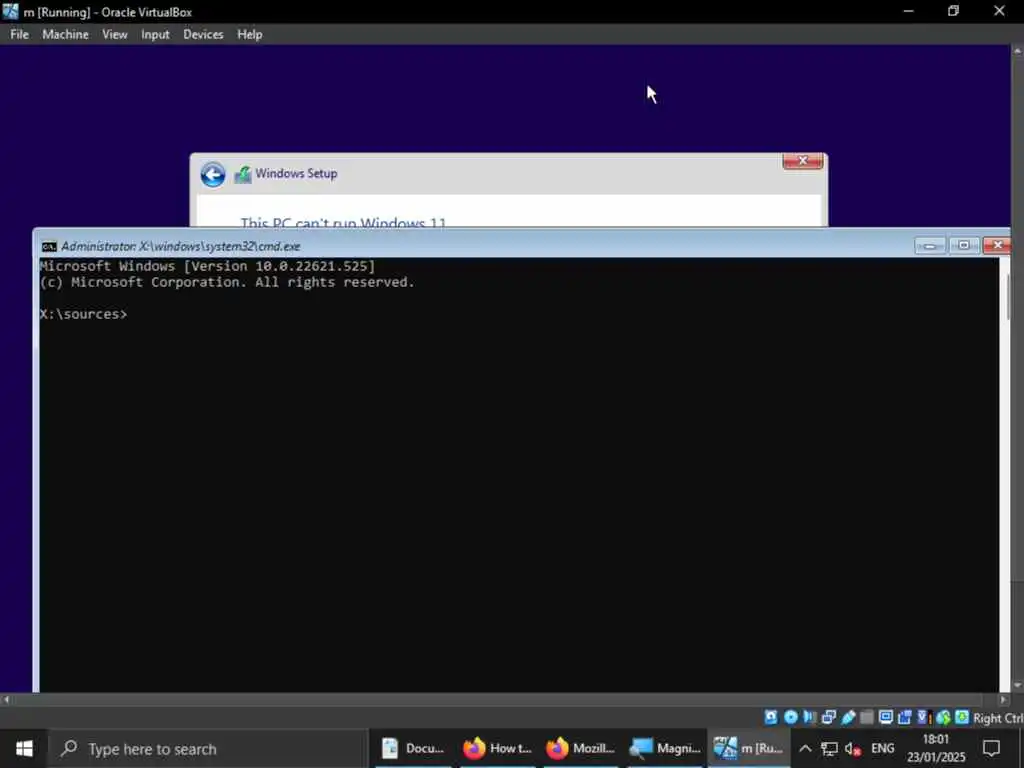Click the network tray icon
Screen dimensions: 1024x768
point(829,748)
